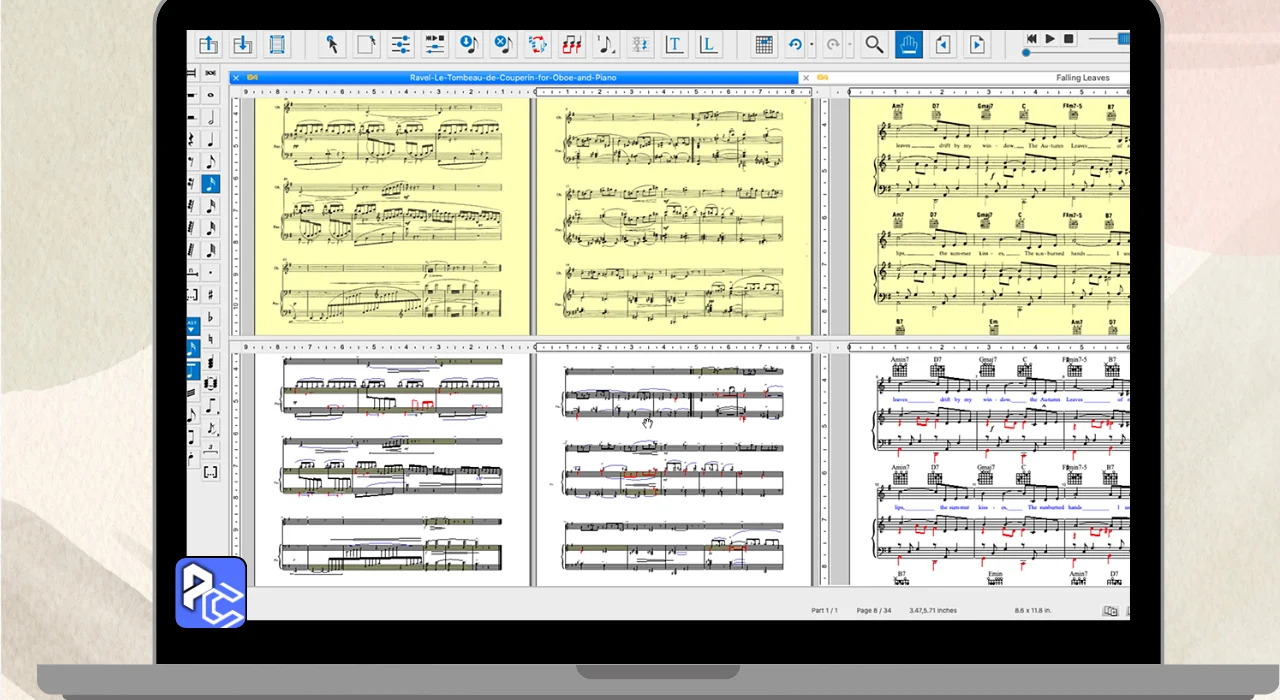This screenshot has width=1280, height=700.
Task: Open the undo history dropdown arrow
Action: (812, 45)
